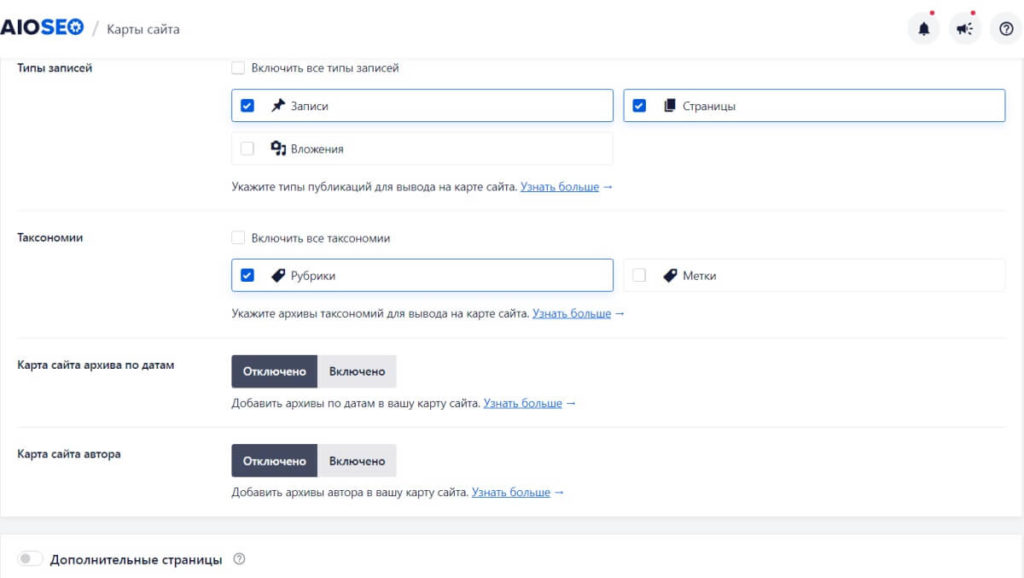Click the Типы записей label
1024x578 pixels.
point(55,68)
